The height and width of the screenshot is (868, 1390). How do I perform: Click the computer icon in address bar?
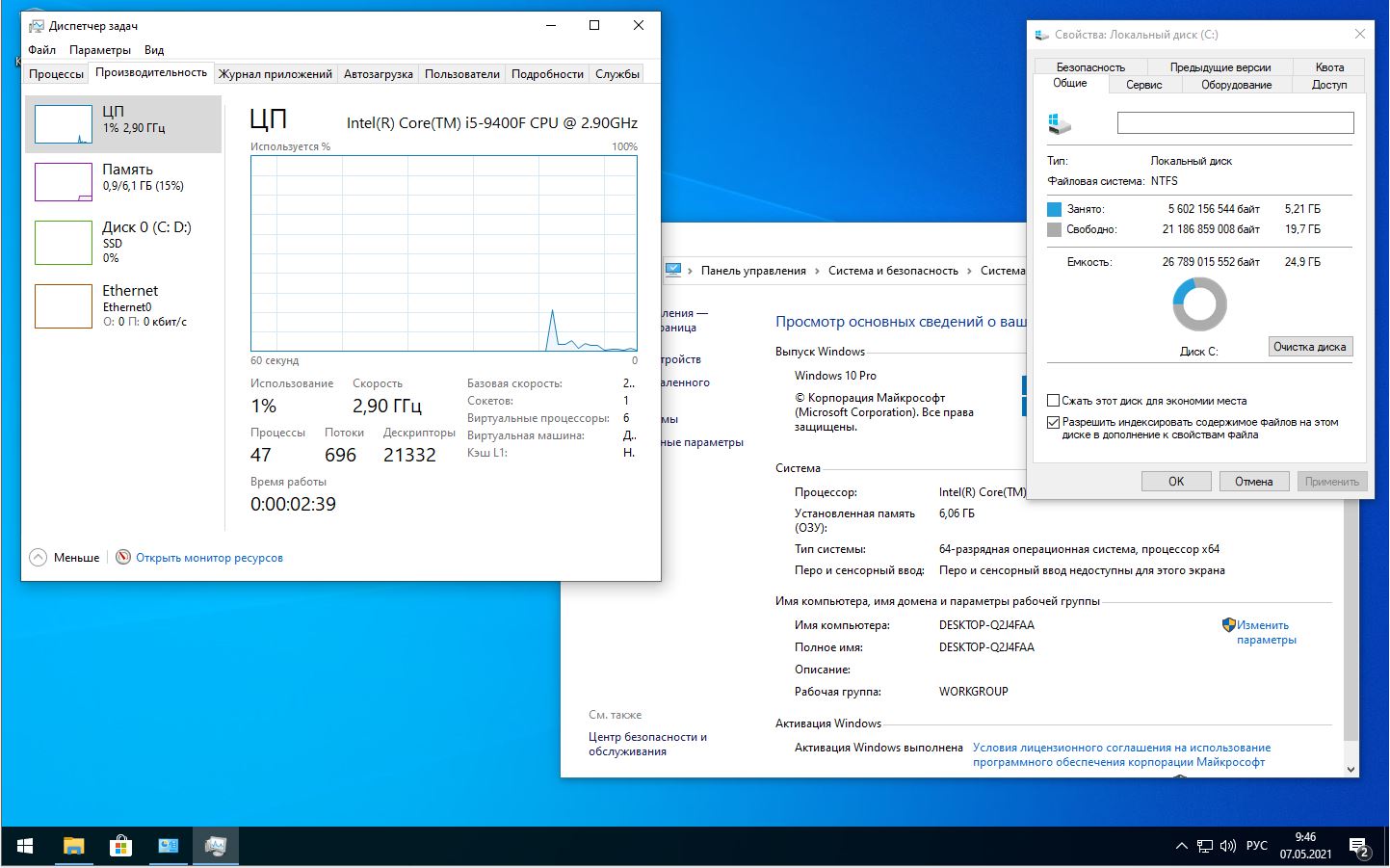click(673, 271)
